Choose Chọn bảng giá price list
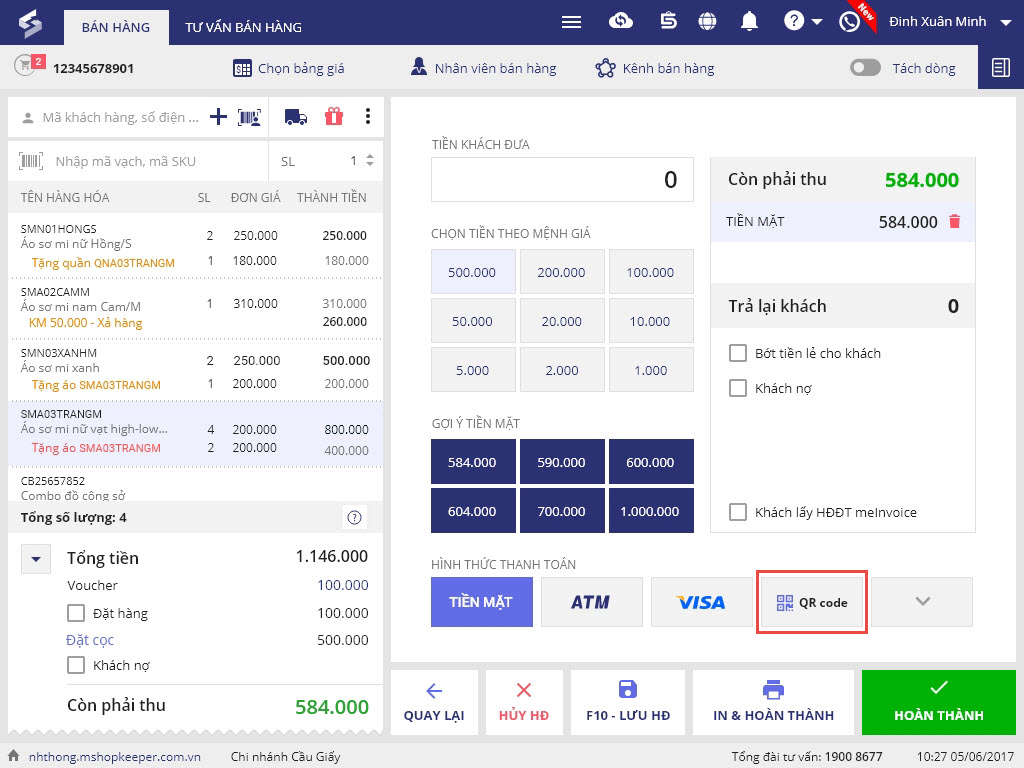1024x768 pixels. click(x=289, y=68)
